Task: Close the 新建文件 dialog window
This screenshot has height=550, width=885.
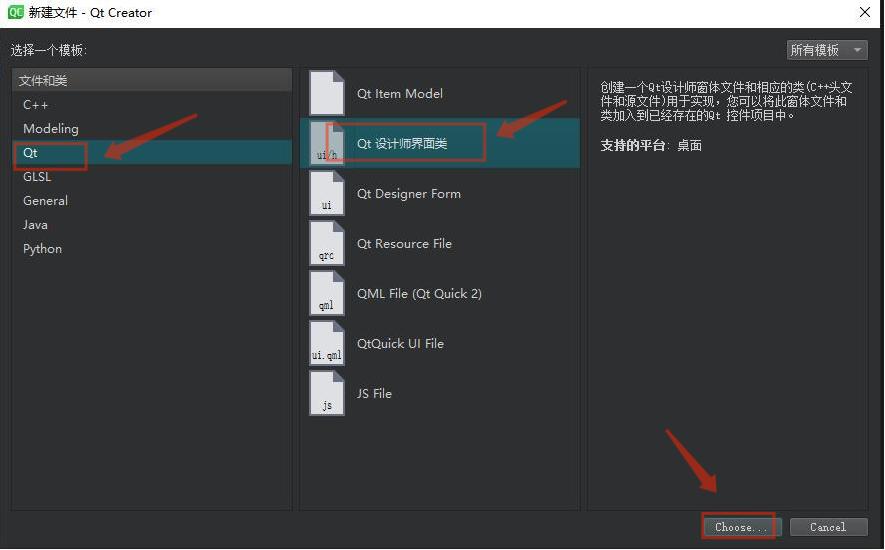Action: 865,12
